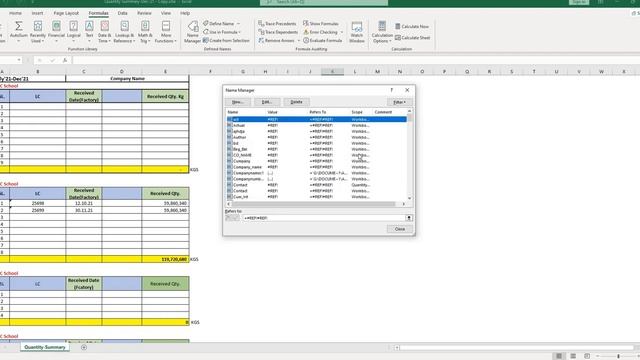Select cell containing 25698

tap(38, 203)
